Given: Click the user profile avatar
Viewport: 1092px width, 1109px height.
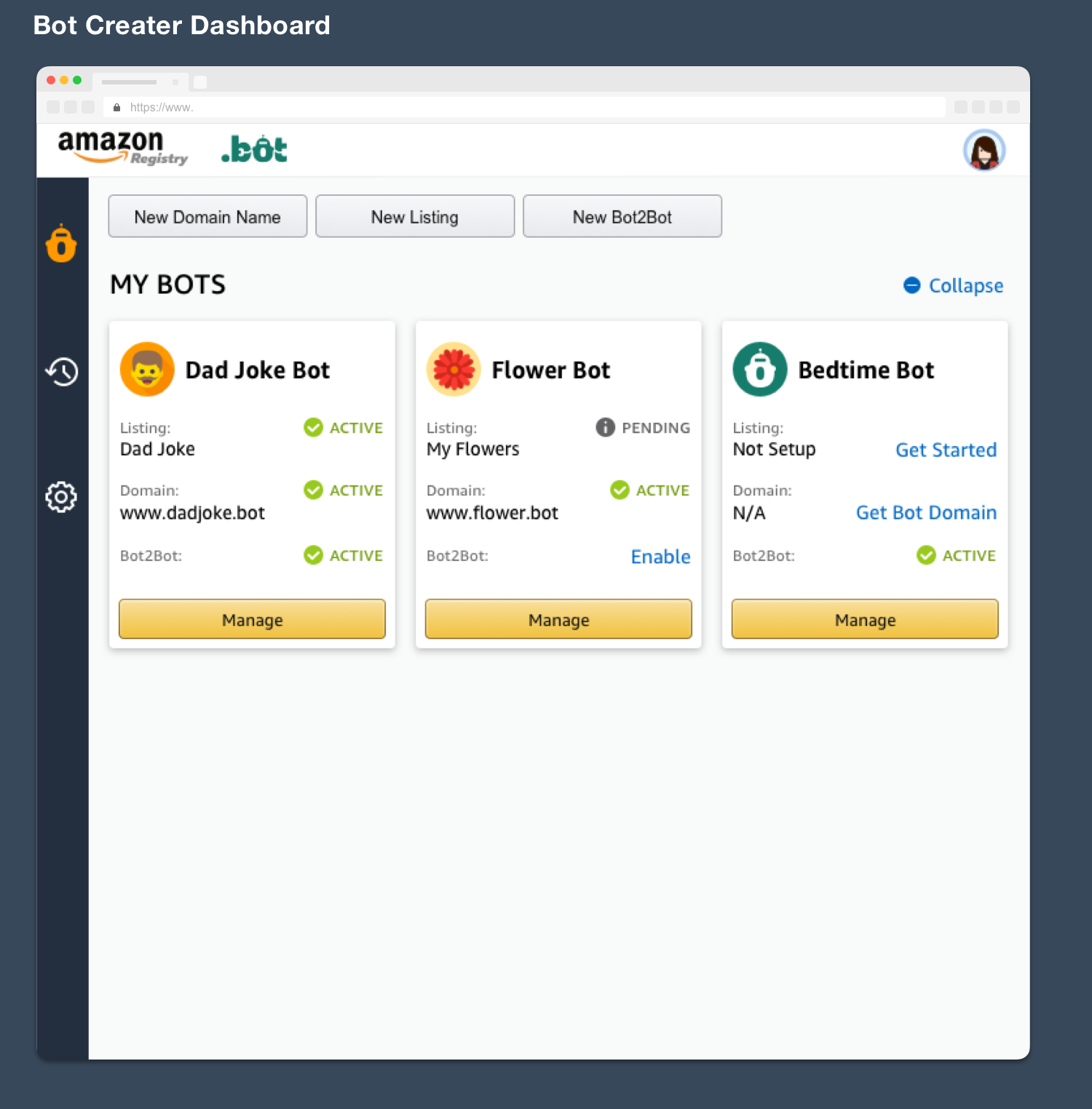Looking at the screenshot, I should (984, 151).
